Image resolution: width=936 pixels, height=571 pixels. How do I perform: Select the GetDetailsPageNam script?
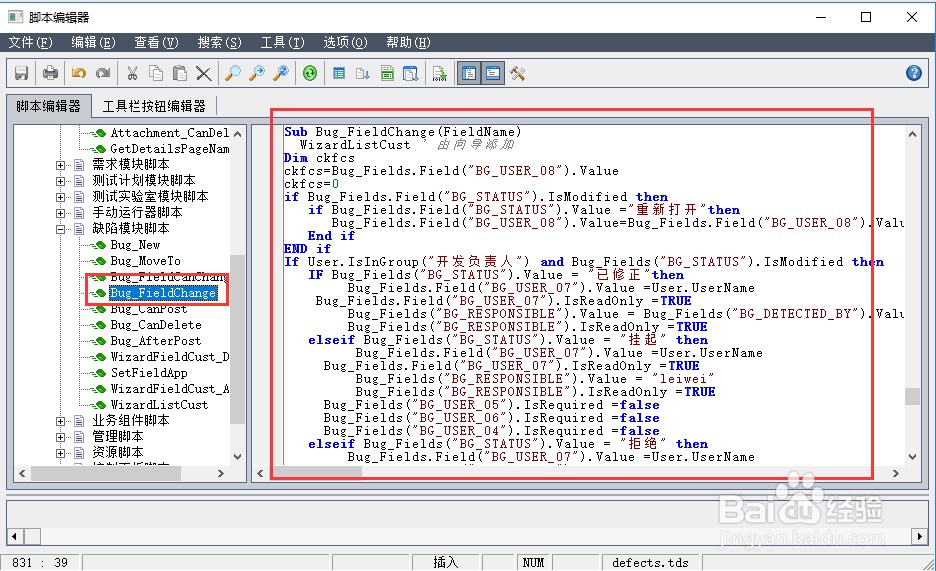169,149
